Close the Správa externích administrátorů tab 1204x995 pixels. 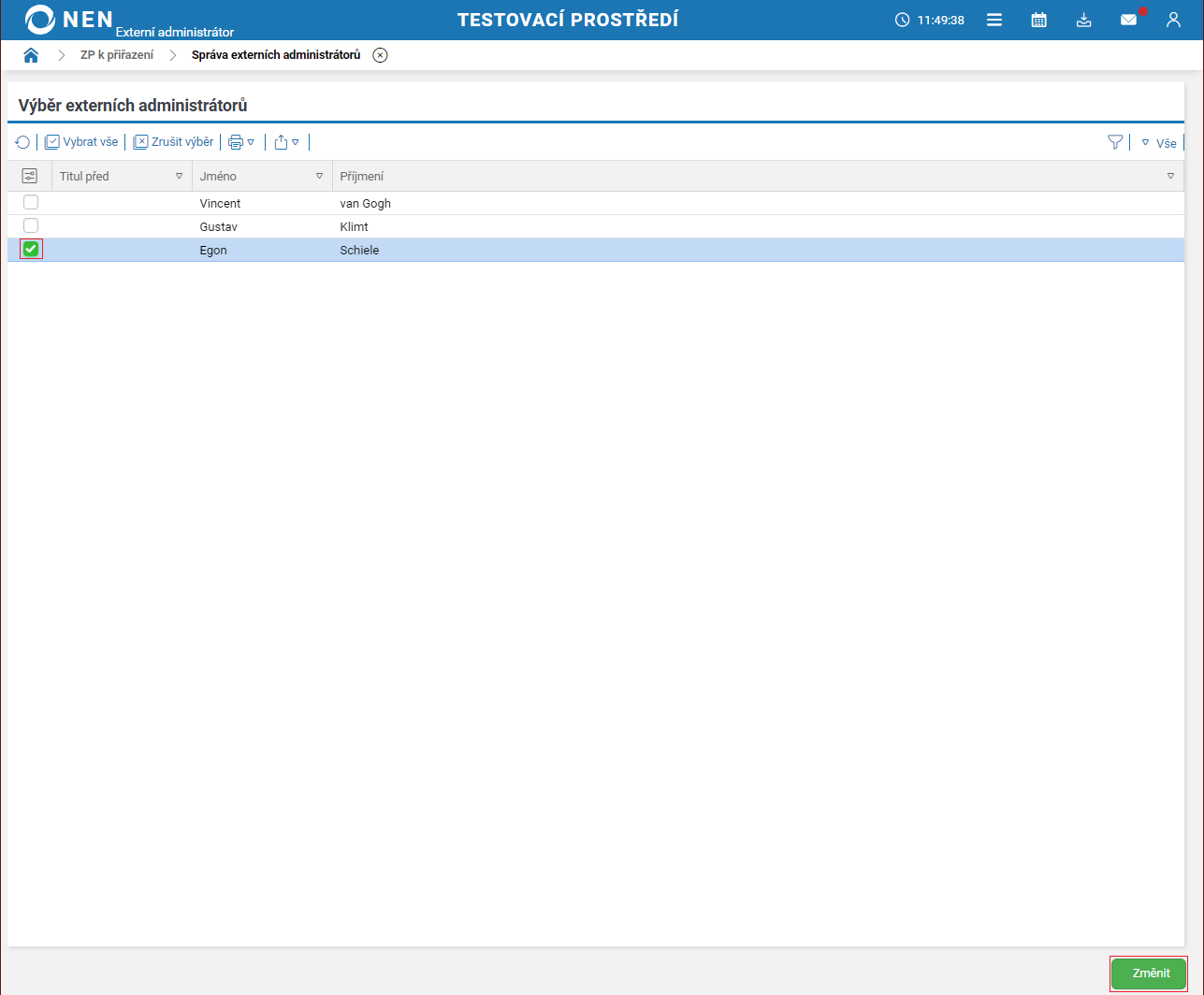(380, 55)
